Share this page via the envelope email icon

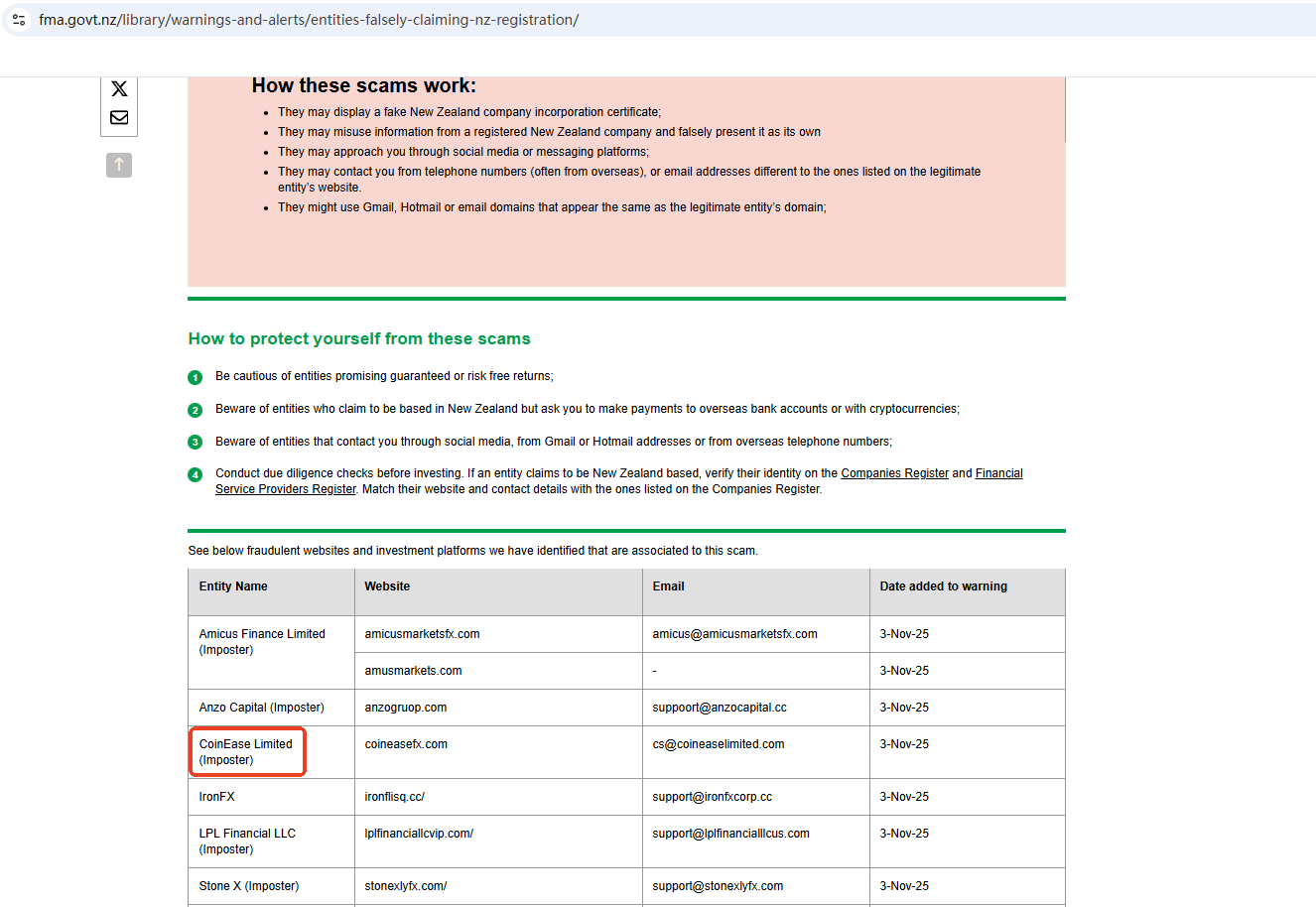(x=119, y=117)
